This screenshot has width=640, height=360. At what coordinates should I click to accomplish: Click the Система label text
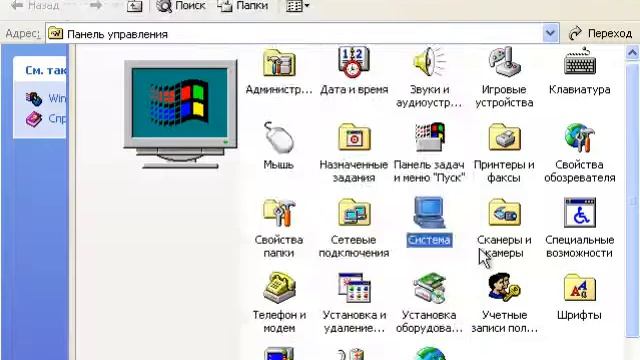429,240
